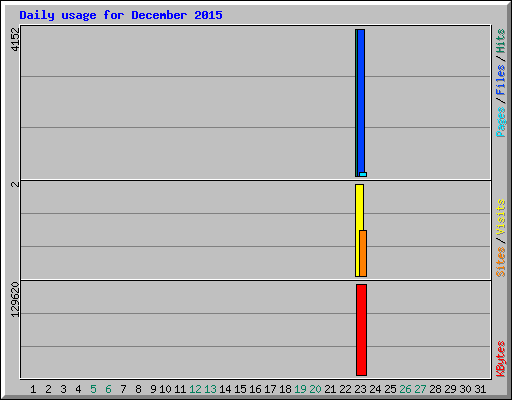
Task: Click the 'Pages' legend label
Action: tap(500, 122)
